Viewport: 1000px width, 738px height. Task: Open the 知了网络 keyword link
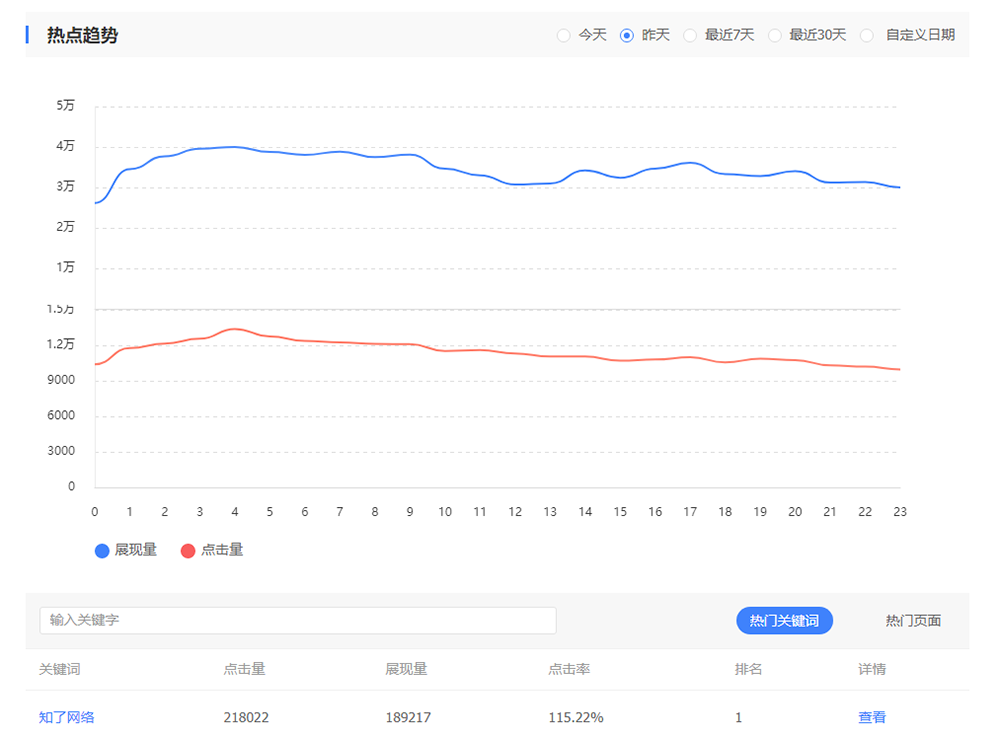[67, 717]
